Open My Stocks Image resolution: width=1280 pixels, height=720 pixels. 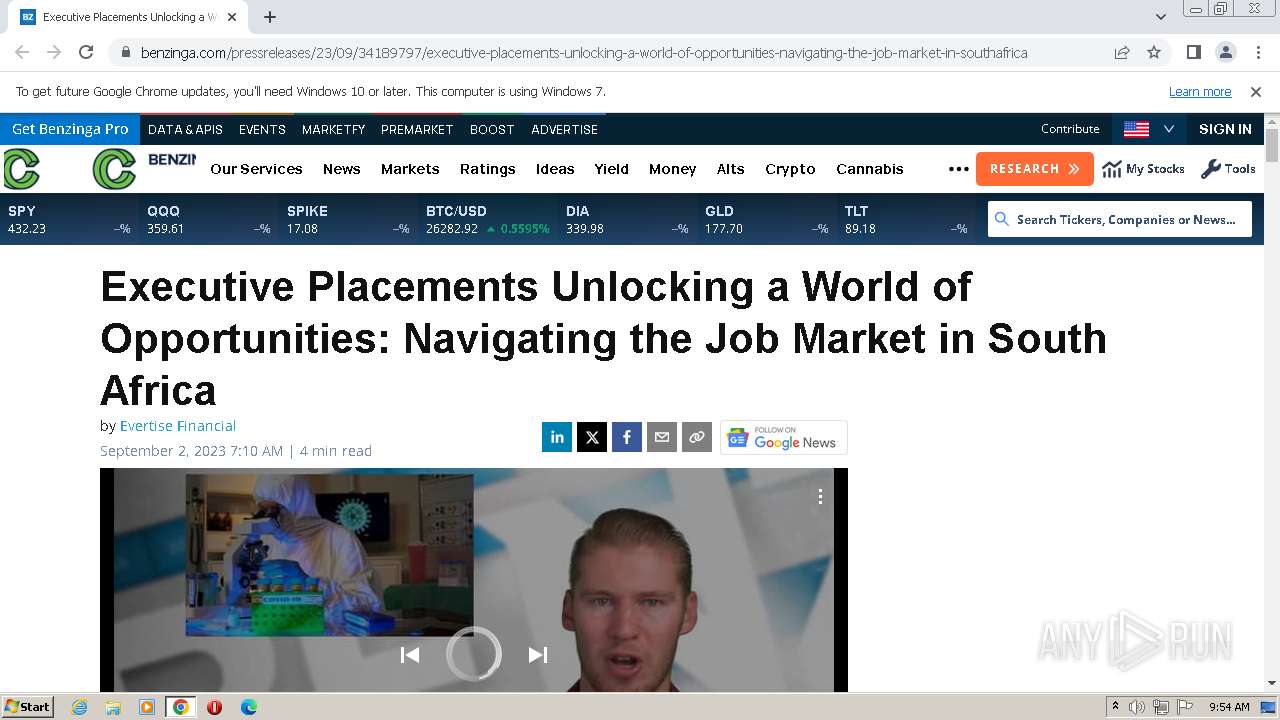(x=1144, y=169)
